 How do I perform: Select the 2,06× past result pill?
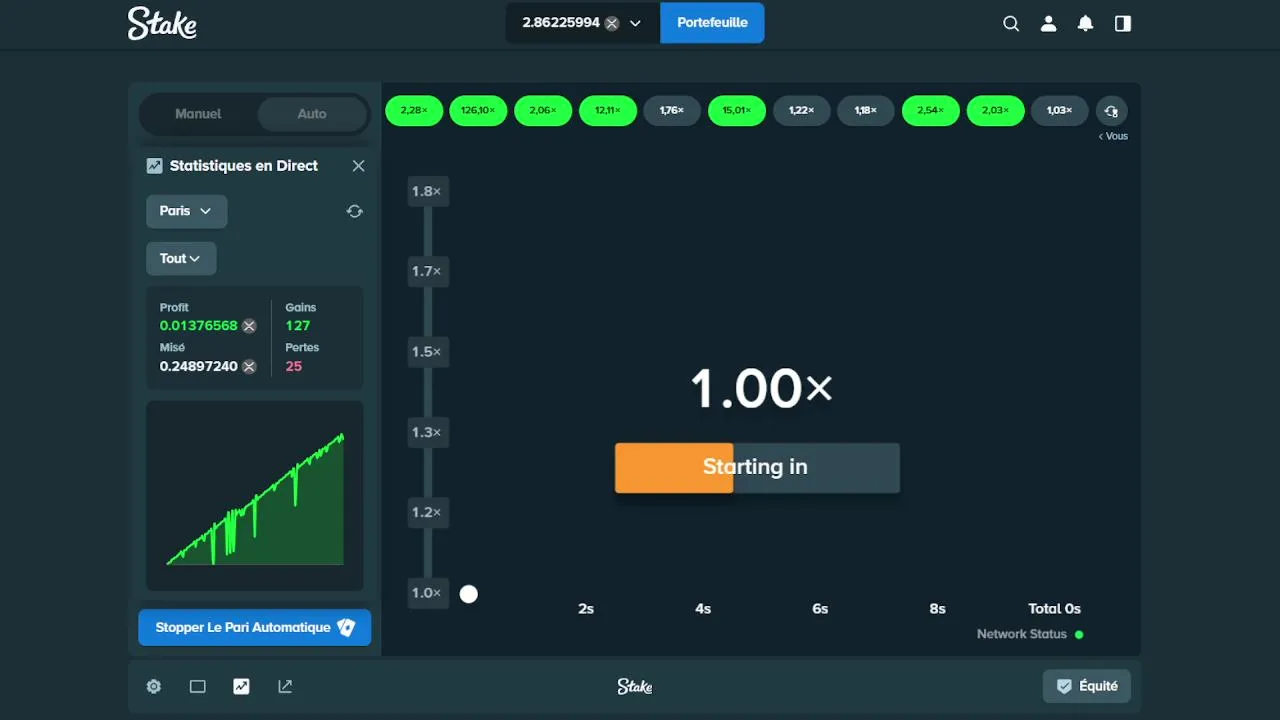coord(543,111)
